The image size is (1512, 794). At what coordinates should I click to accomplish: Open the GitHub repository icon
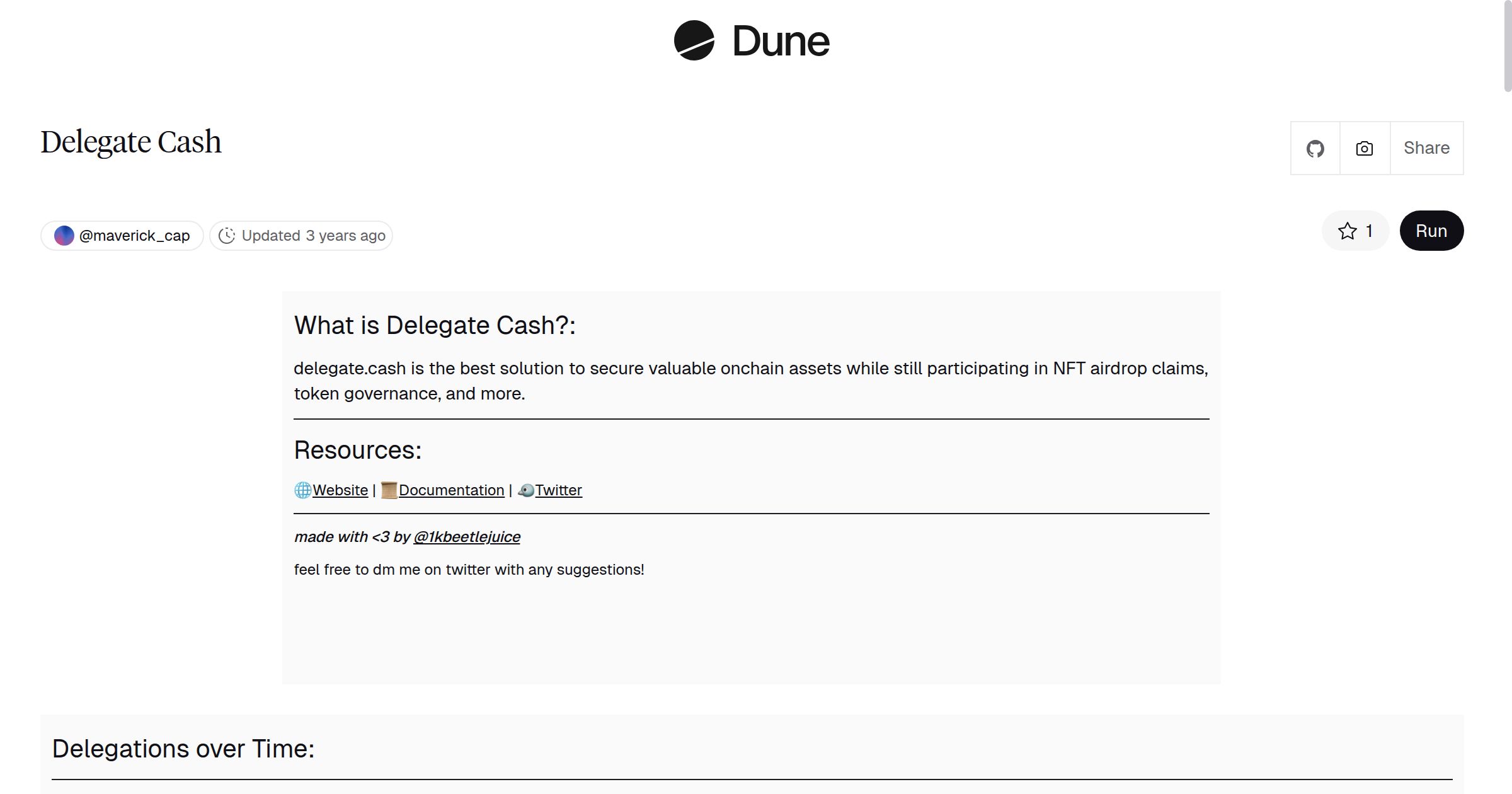[x=1315, y=148]
